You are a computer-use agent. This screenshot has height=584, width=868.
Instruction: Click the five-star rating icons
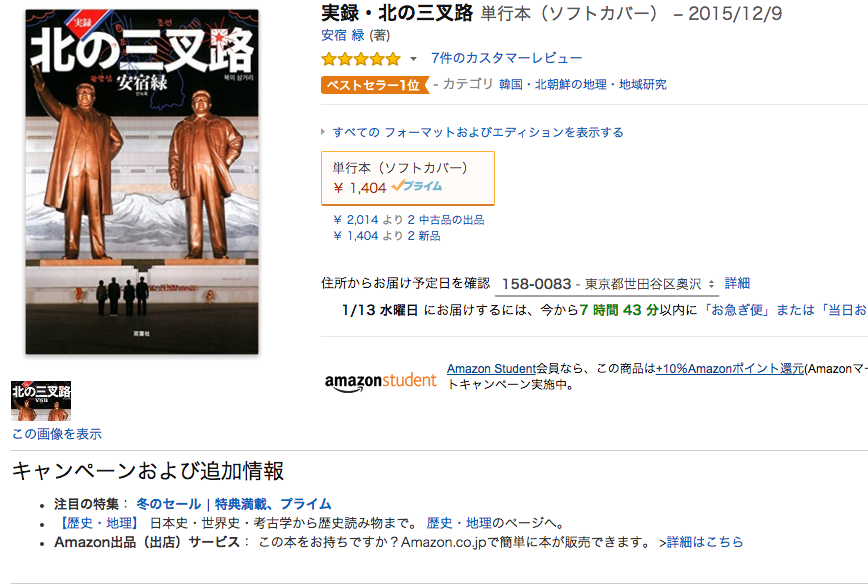tap(361, 58)
